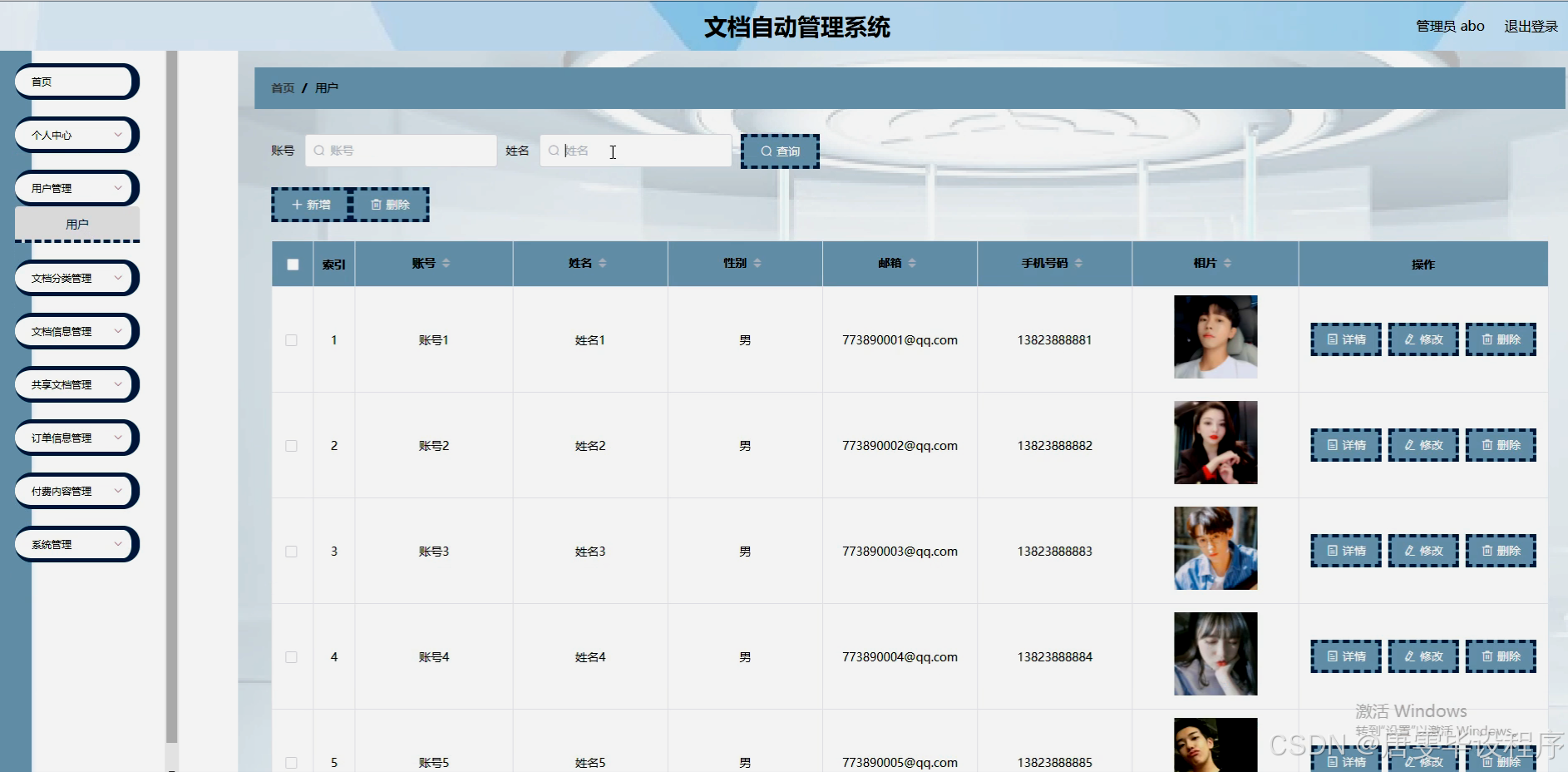Viewport: 1568px width, 772px height.
Task: Open photo thumbnail for 账号3
Action: pos(1215,548)
